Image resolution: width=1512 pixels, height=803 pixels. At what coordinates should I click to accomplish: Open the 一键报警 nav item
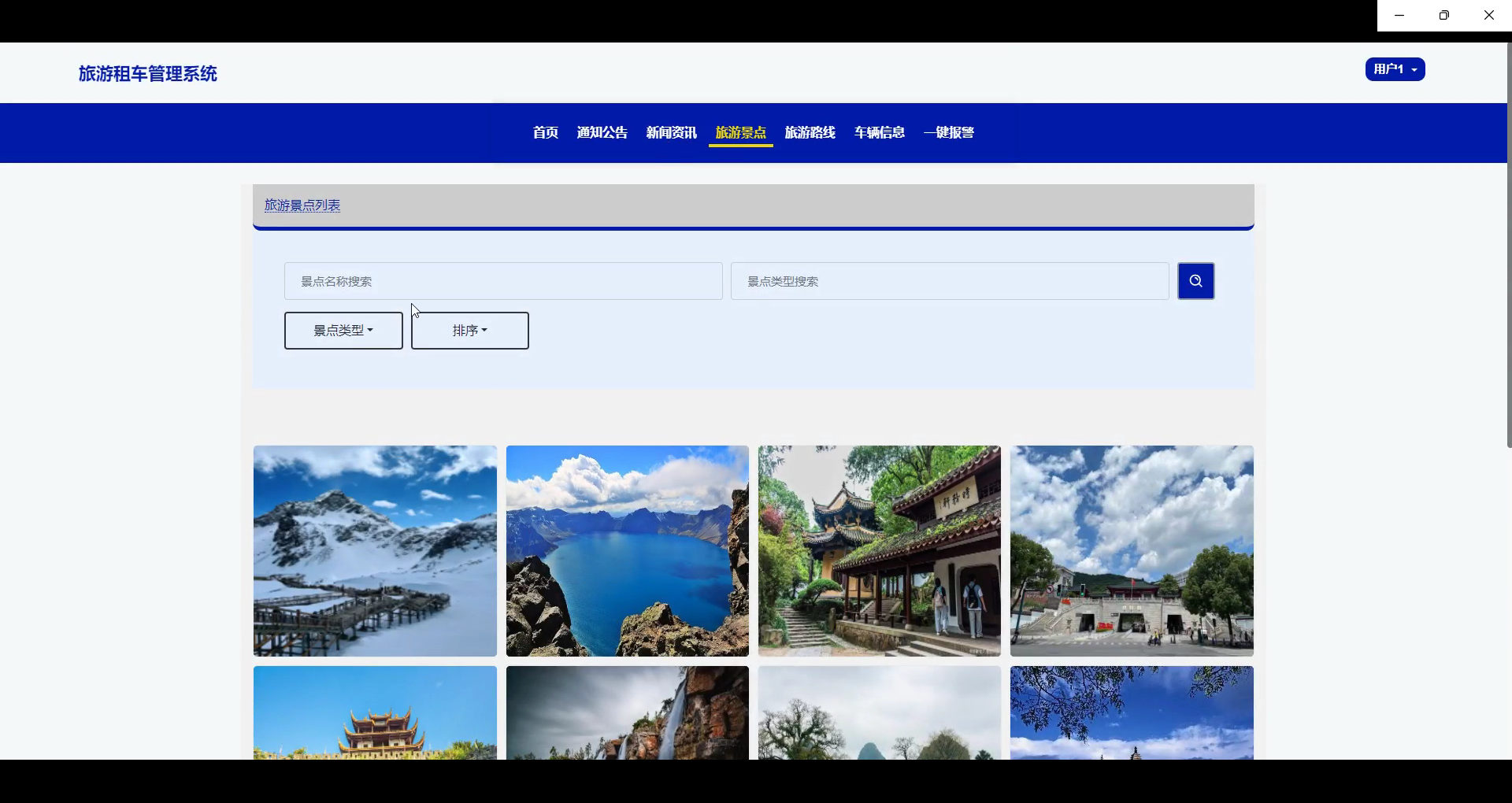coord(949,132)
